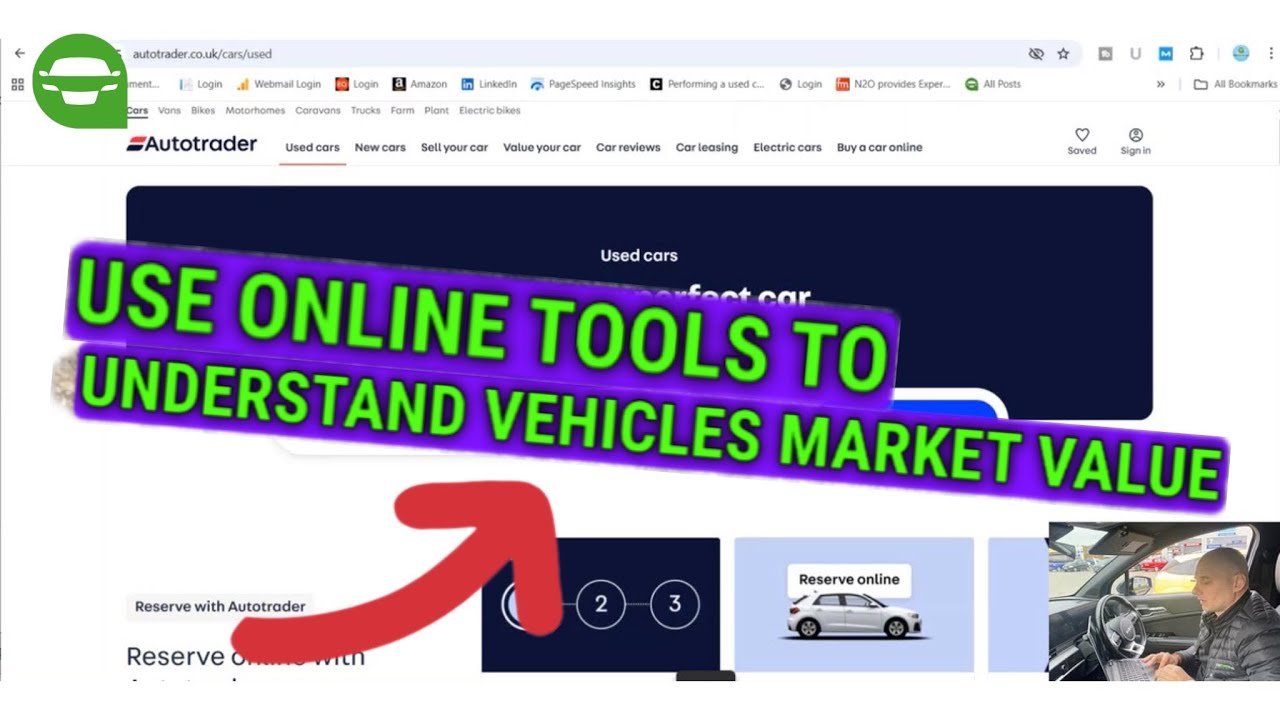The width and height of the screenshot is (1280, 720).
Task: Select Electric bikes in top category bar
Action: point(490,111)
